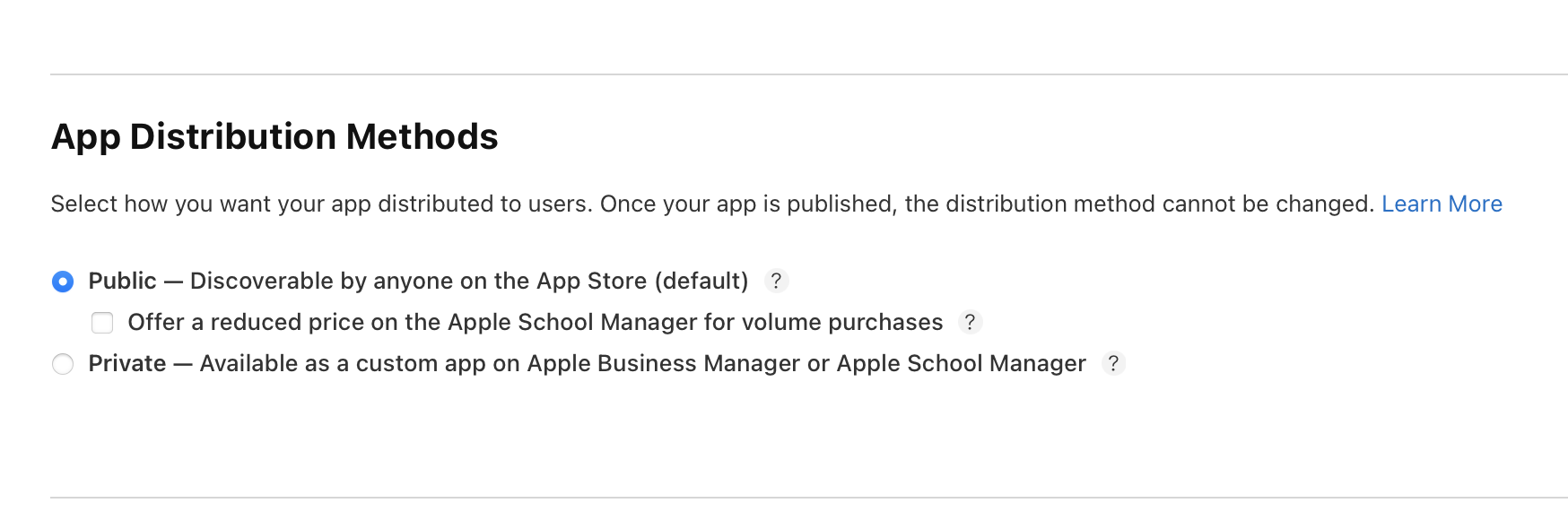Open help icon next to reduced price option

[970, 322]
